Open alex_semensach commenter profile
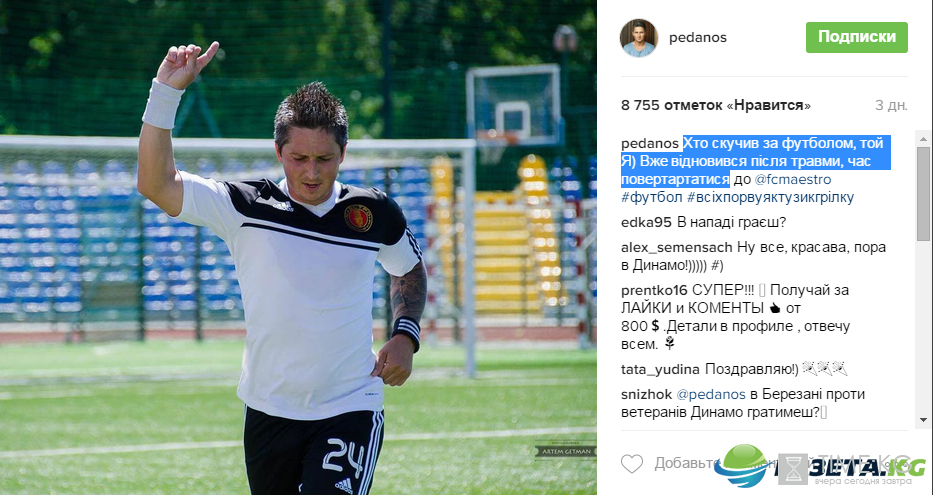The height and width of the screenshot is (495, 933). (x=677, y=247)
